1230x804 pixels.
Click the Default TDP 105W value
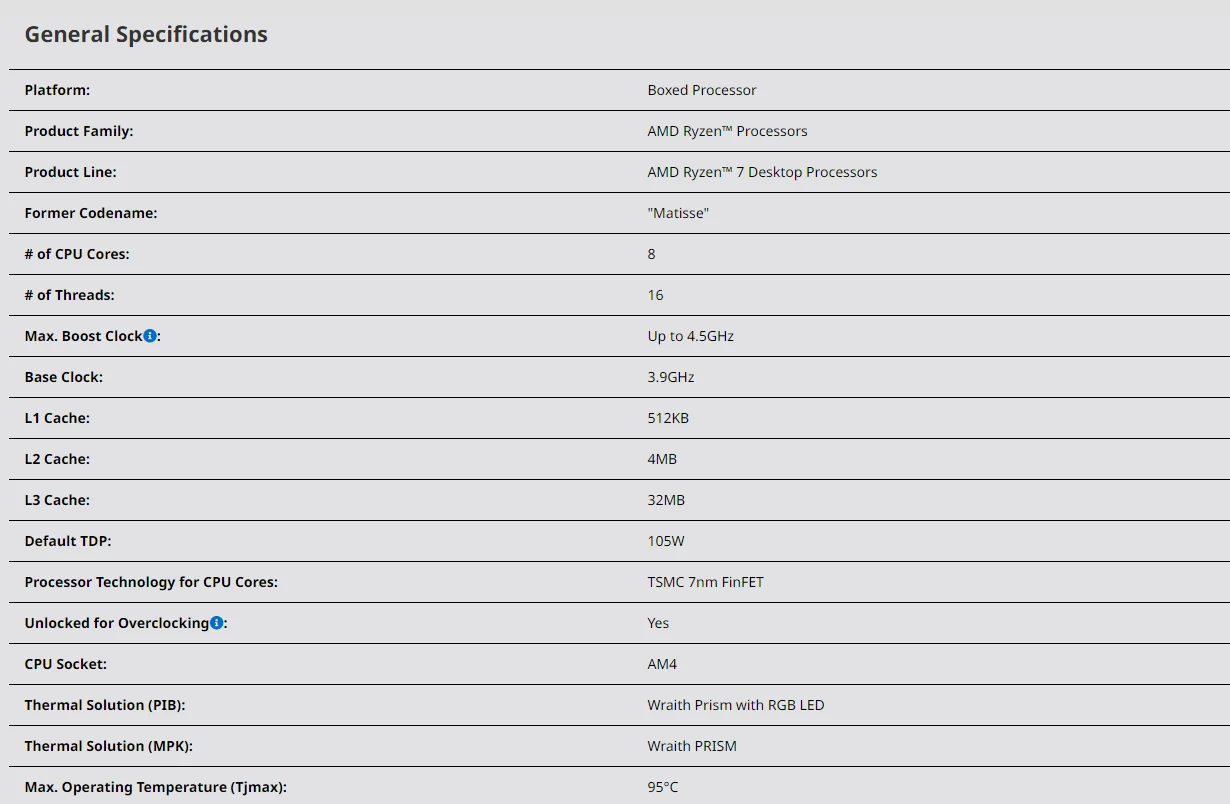[x=666, y=541]
